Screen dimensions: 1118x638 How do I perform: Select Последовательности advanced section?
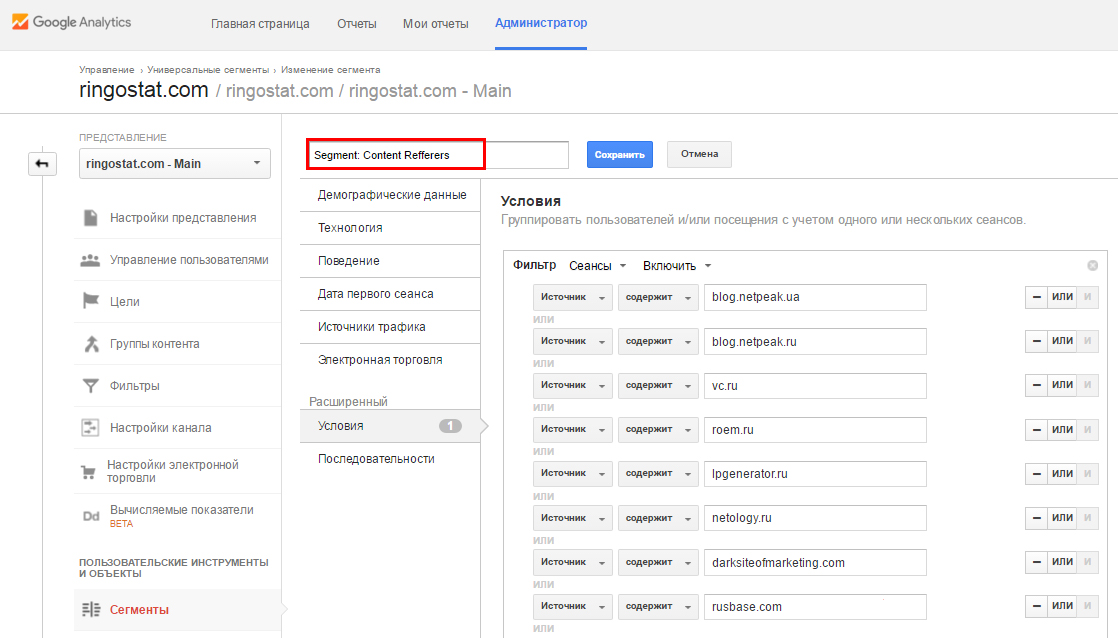(390, 459)
